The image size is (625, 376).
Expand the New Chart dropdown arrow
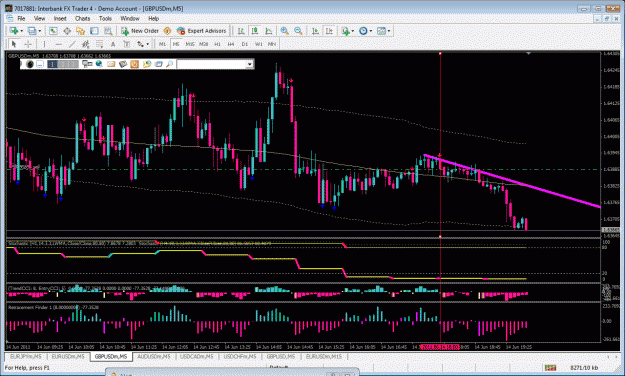point(22,31)
